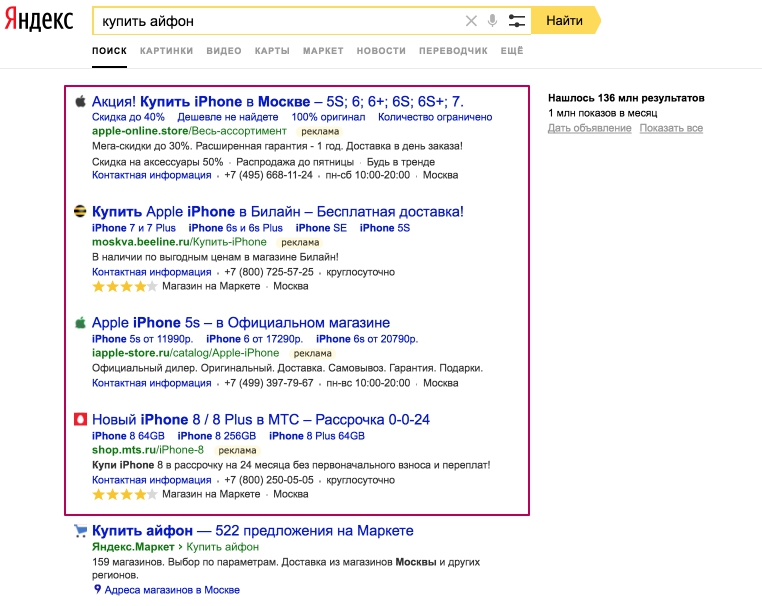Viewport: 762px width, 606px height.
Task: Activate voice search microphone icon
Action: (492, 21)
